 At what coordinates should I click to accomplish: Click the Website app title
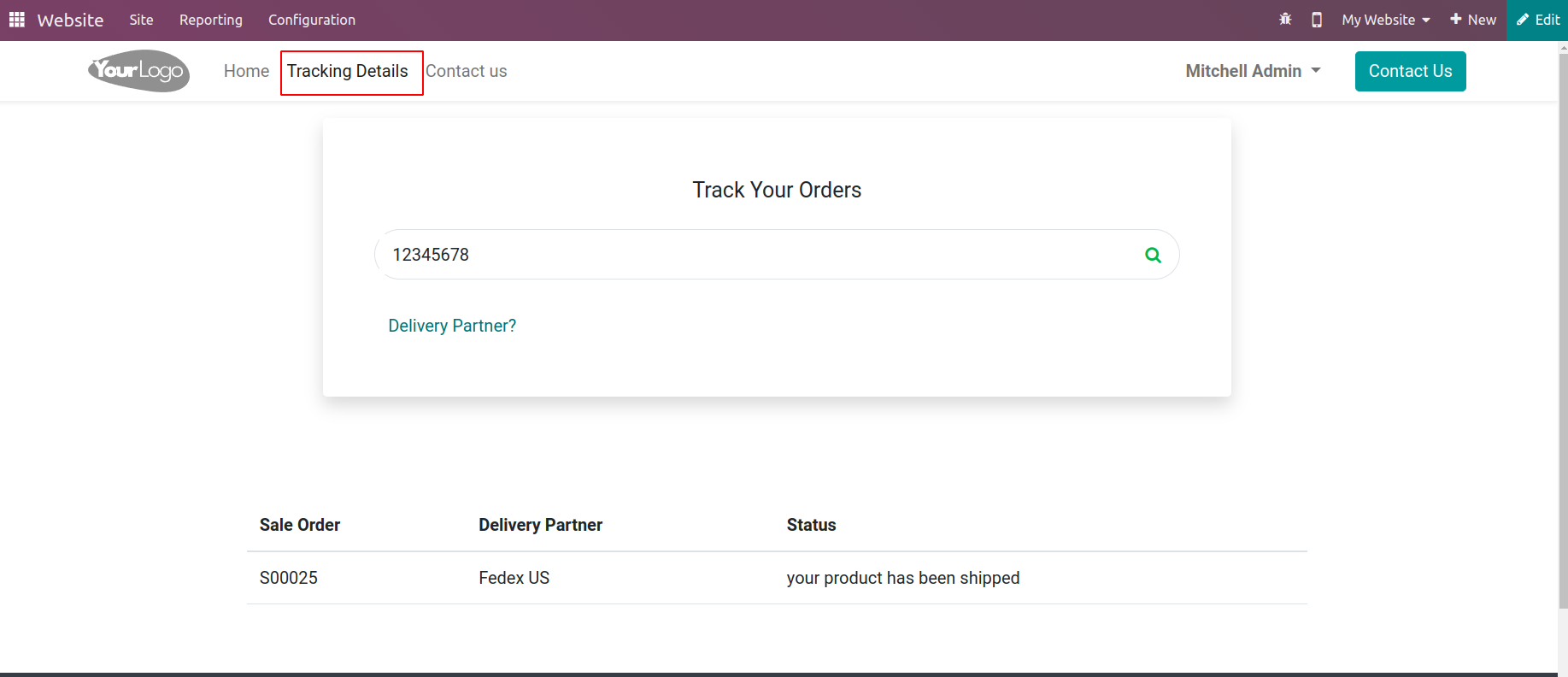[x=70, y=20]
